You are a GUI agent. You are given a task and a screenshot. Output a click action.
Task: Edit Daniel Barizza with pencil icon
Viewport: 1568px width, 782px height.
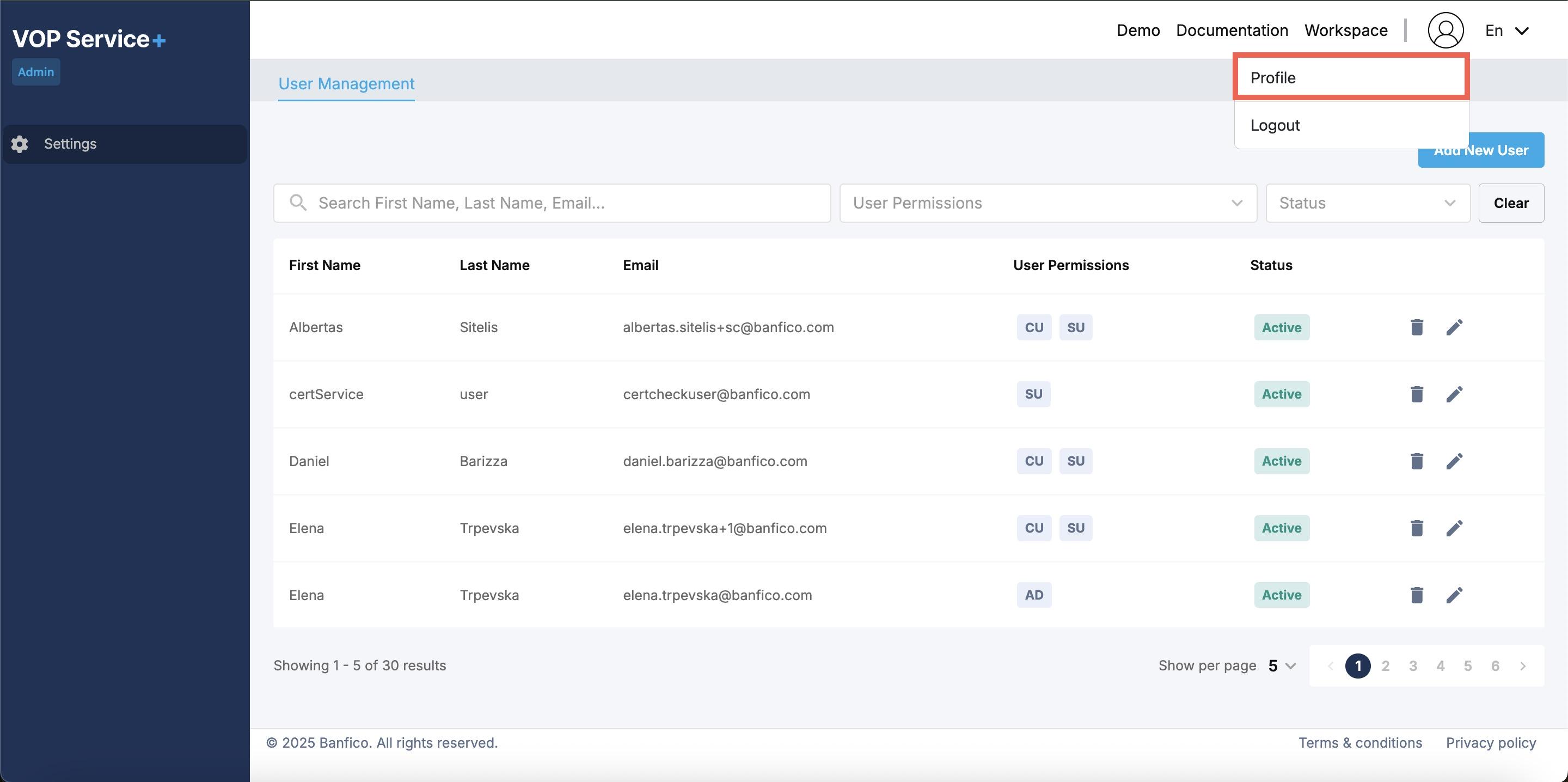point(1454,461)
